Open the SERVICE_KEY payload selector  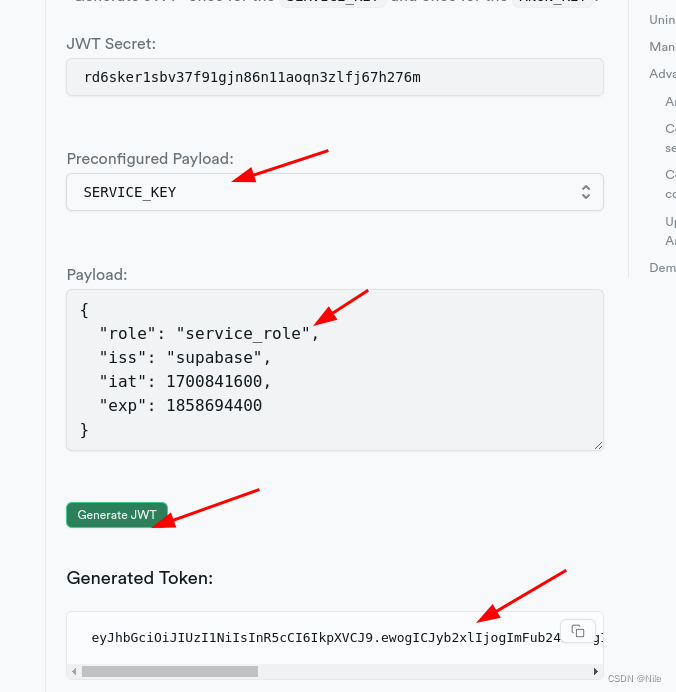[x=335, y=192]
